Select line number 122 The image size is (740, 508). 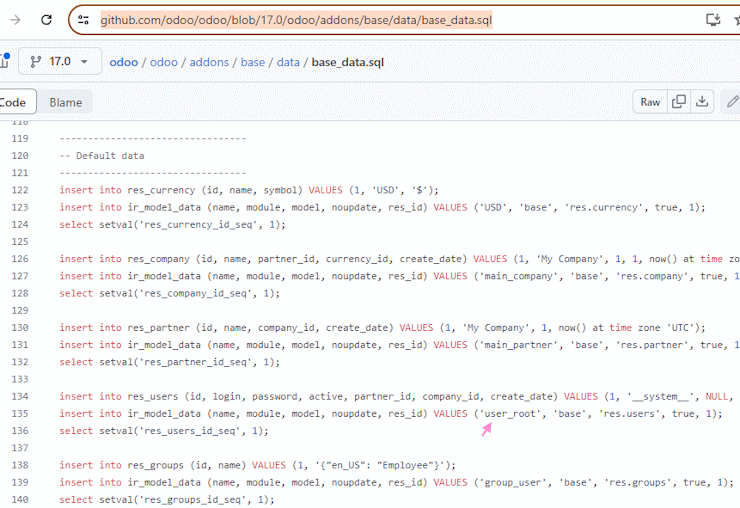20,190
